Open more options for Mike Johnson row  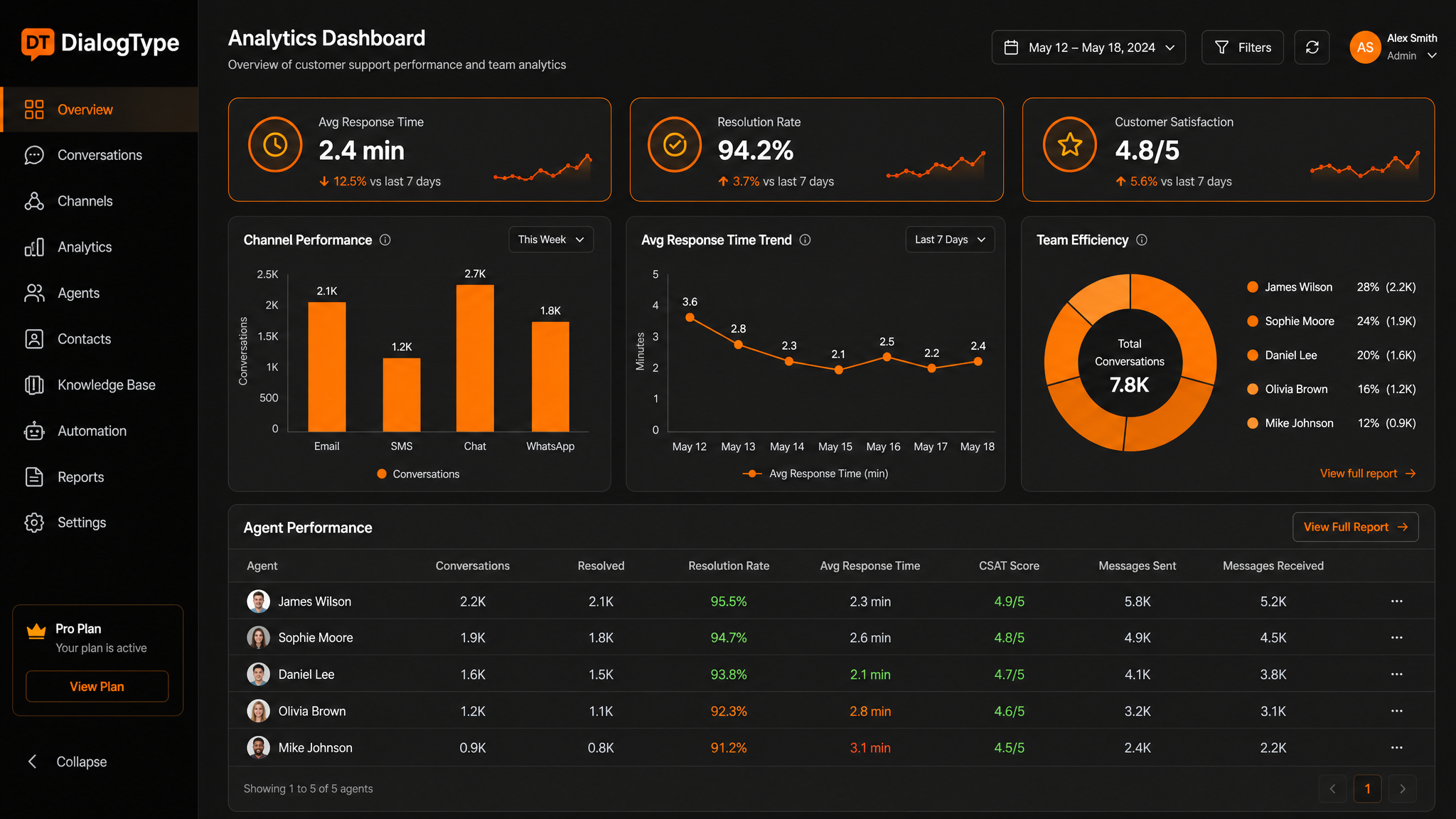[x=1397, y=748]
